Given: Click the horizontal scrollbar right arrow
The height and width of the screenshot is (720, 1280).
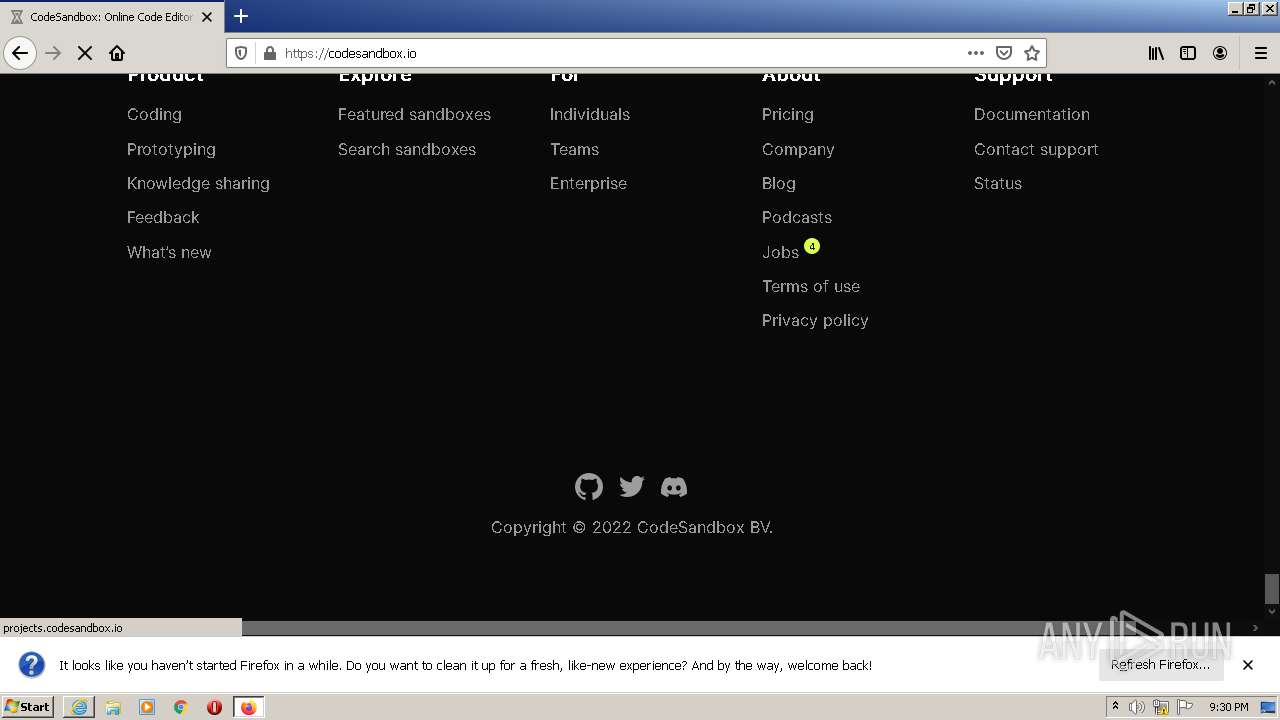Looking at the screenshot, I should pyautogui.click(x=1255, y=628).
